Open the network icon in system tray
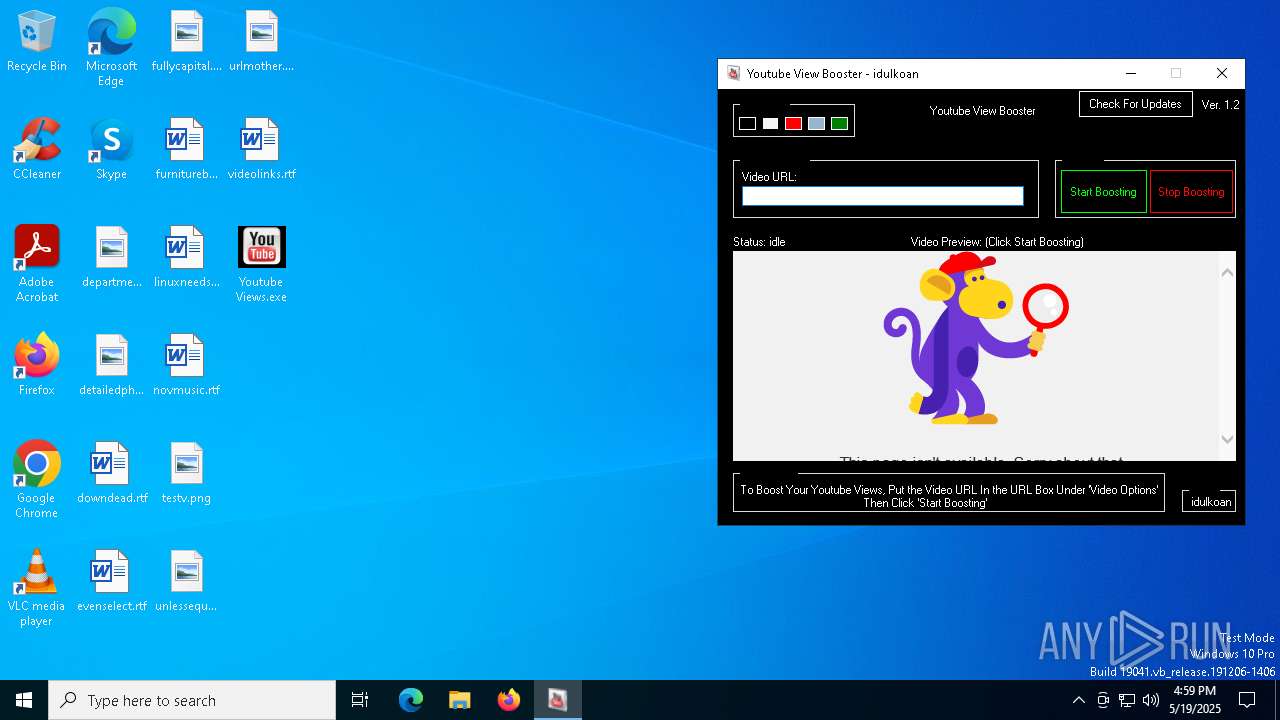 [x=1127, y=700]
